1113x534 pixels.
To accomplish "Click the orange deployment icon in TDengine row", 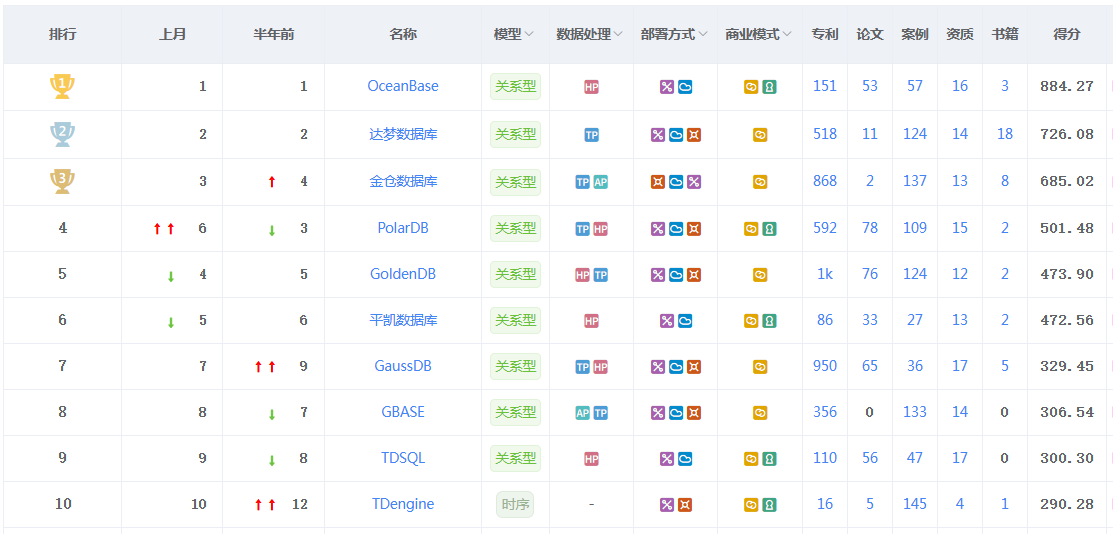I will click(x=685, y=505).
